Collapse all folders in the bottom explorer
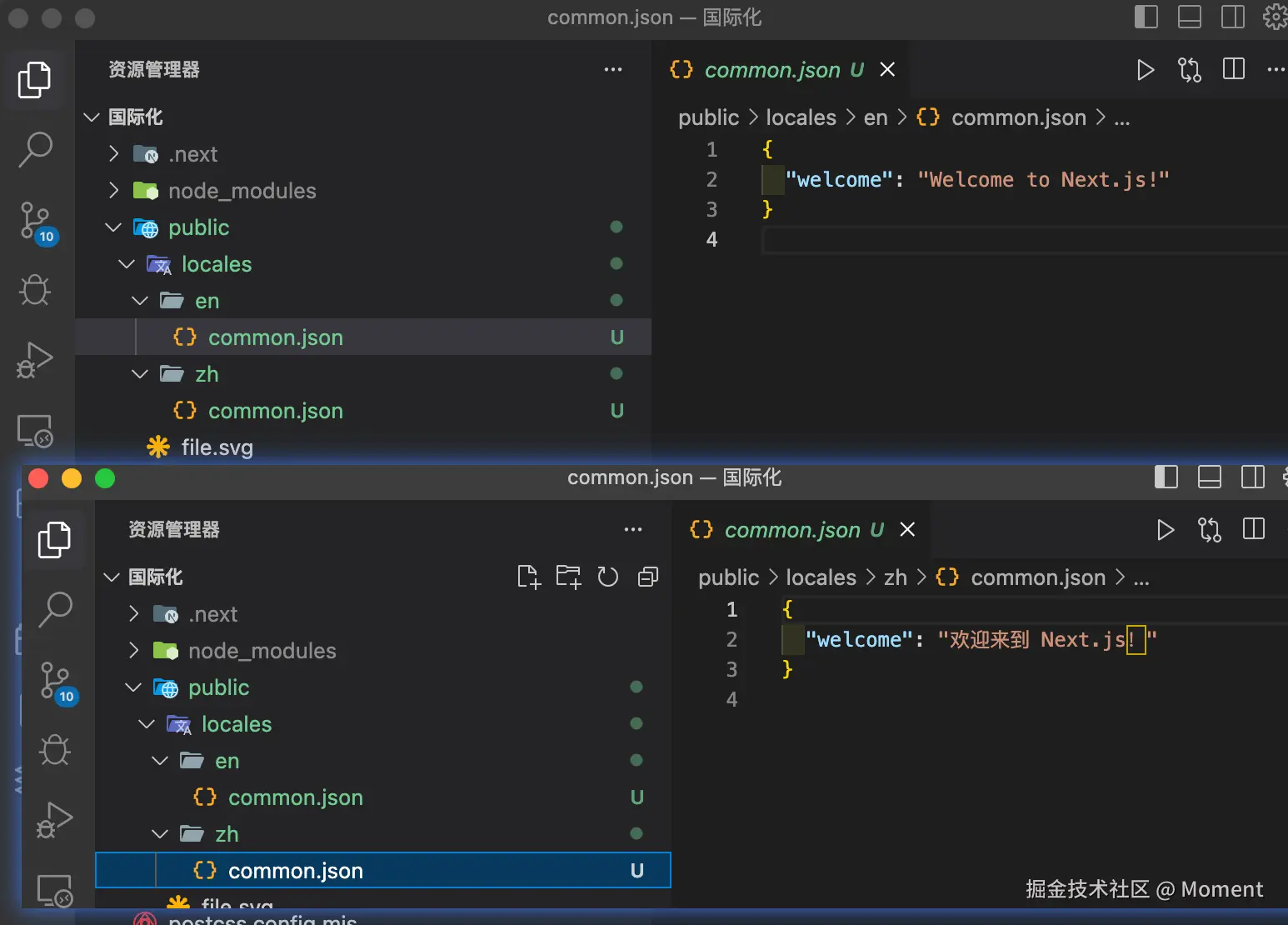The height and width of the screenshot is (925, 1288). tap(648, 577)
